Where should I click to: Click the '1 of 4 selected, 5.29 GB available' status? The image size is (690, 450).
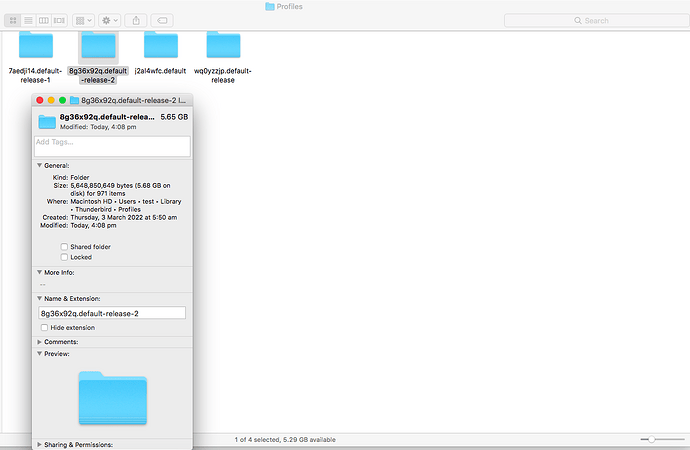coord(285,439)
